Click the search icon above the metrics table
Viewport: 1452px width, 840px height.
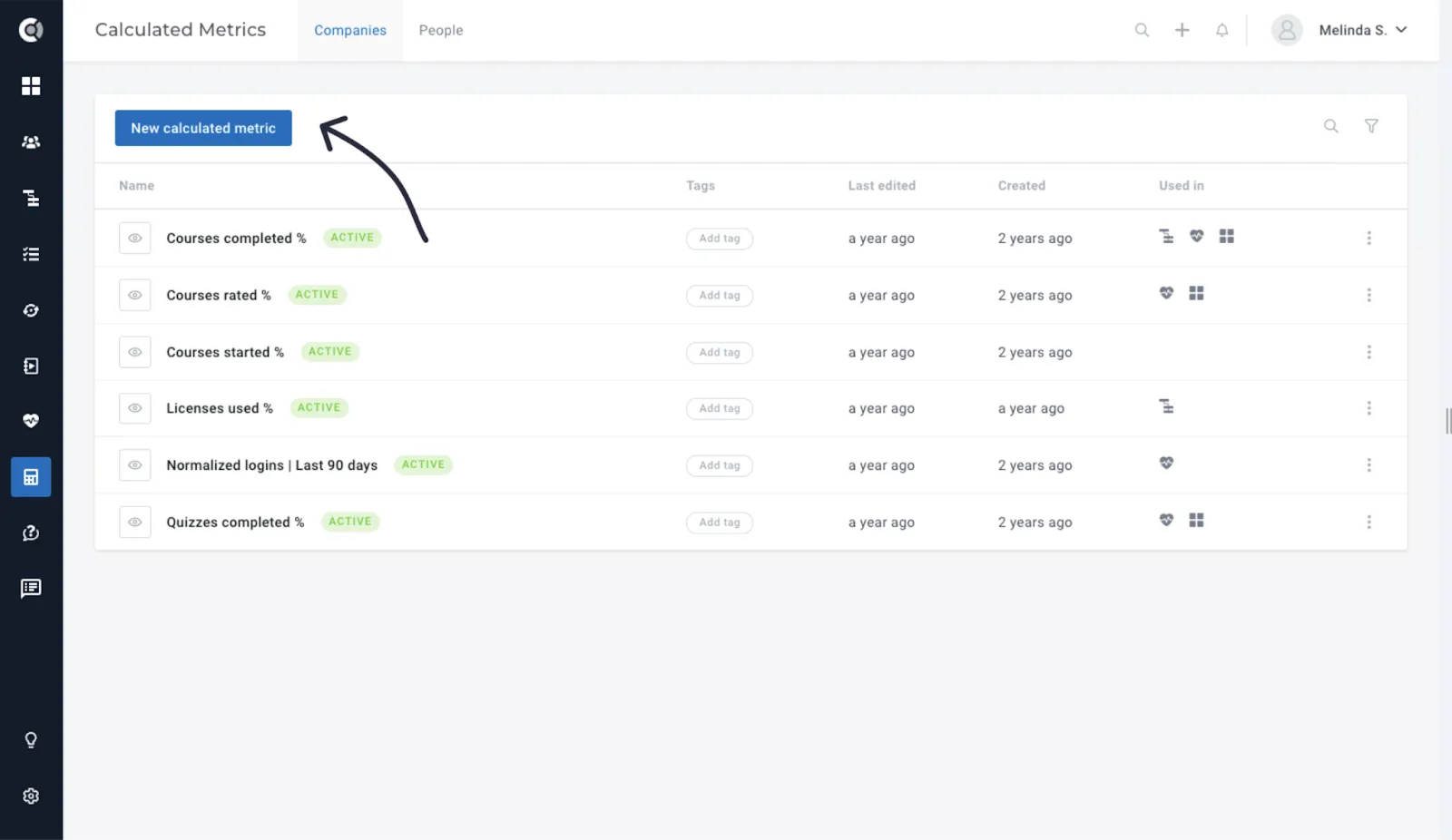1331,126
